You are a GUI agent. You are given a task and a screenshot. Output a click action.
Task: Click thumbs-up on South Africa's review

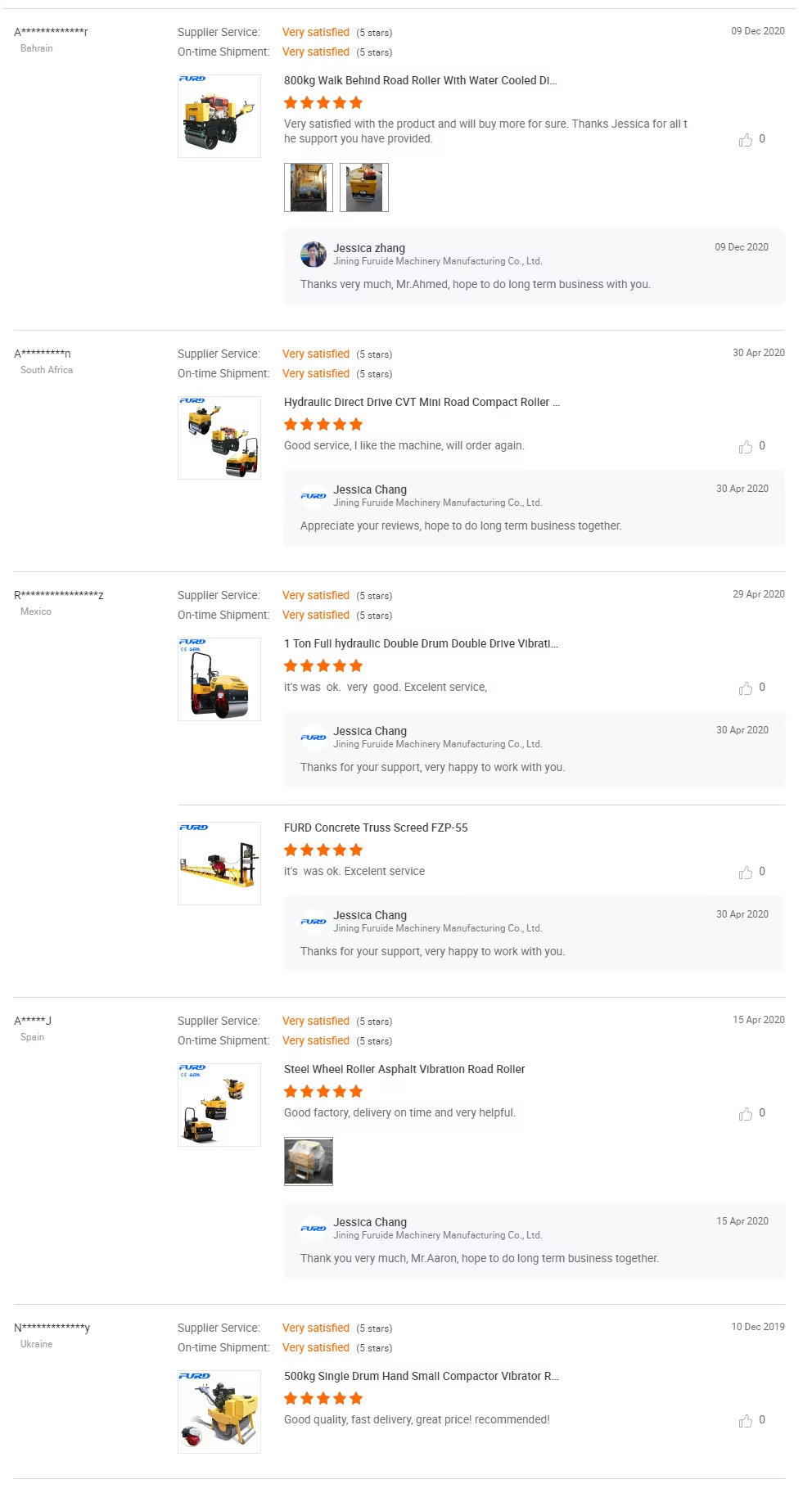[746, 446]
